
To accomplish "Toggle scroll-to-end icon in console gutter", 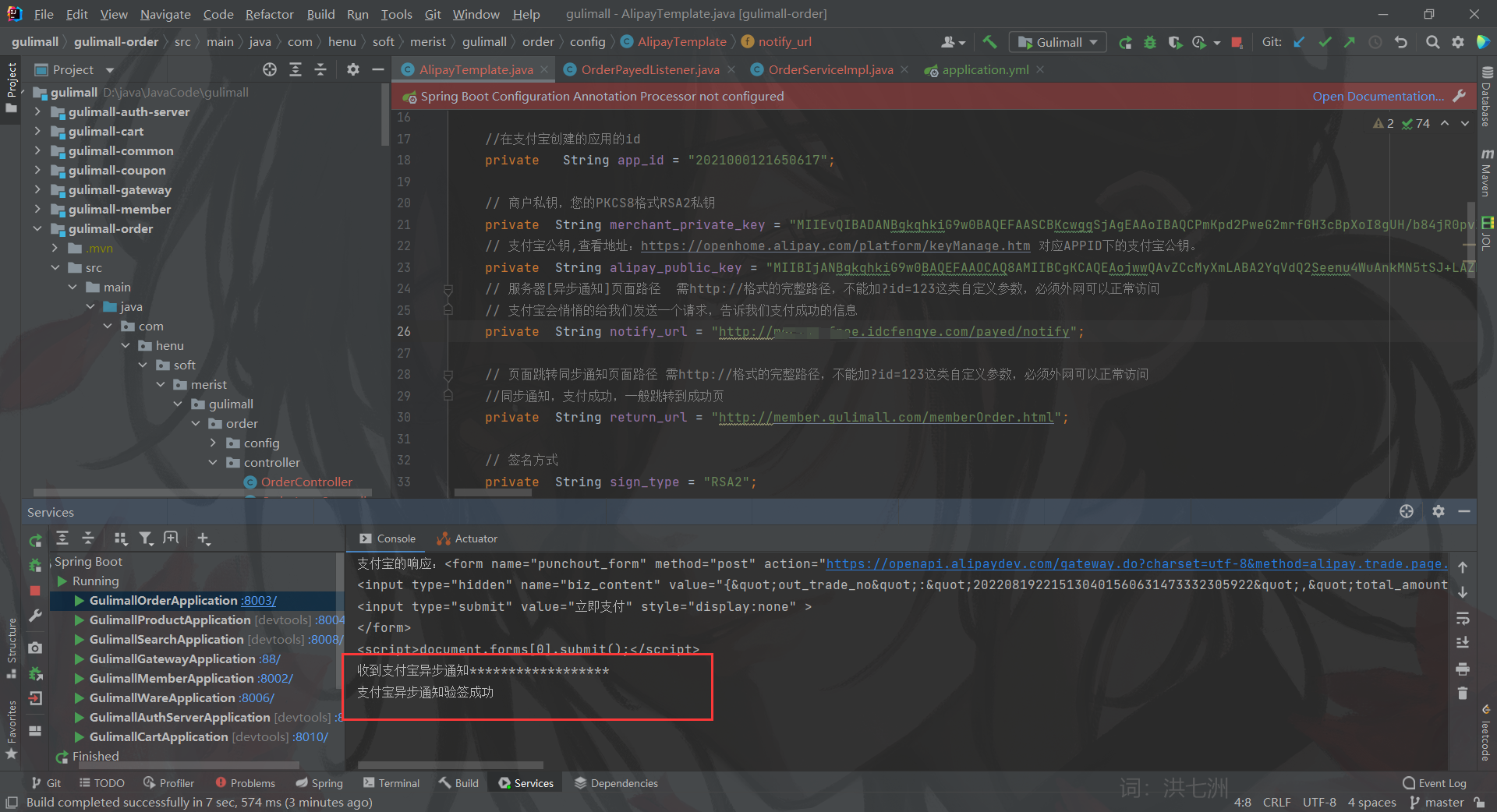I will pos(1463,643).
